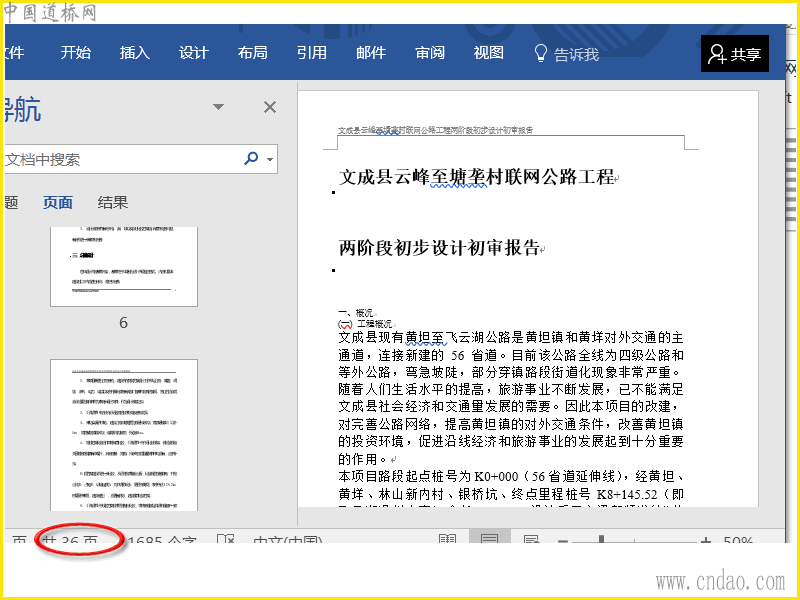
Task: Switch to read mode view icon
Action: coord(447,538)
